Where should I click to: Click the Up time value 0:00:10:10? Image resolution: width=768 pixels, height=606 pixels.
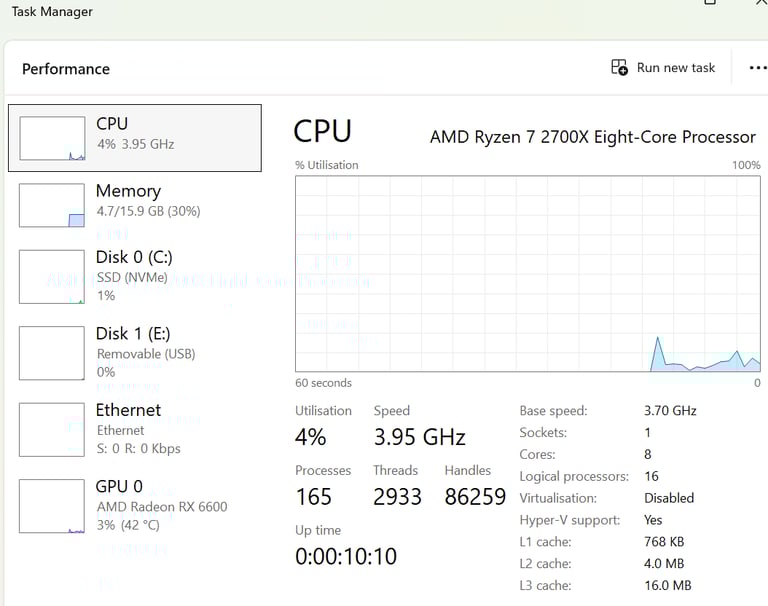pyautogui.click(x=346, y=557)
